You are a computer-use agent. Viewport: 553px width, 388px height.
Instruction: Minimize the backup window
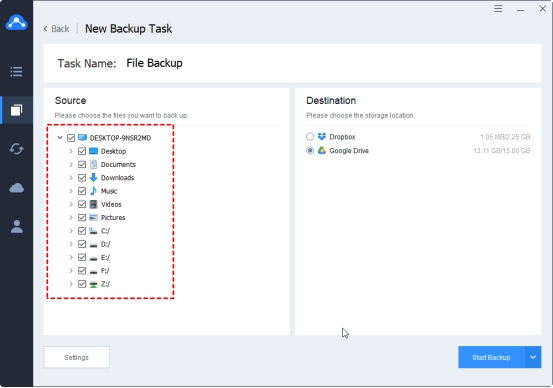pos(521,10)
